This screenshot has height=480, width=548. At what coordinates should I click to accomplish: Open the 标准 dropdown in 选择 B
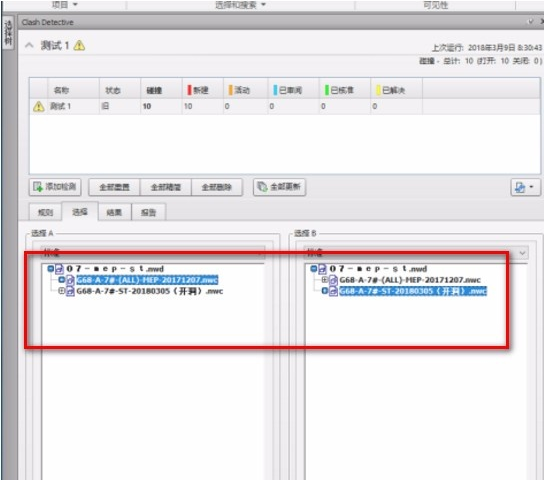pyautogui.click(x=416, y=252)
